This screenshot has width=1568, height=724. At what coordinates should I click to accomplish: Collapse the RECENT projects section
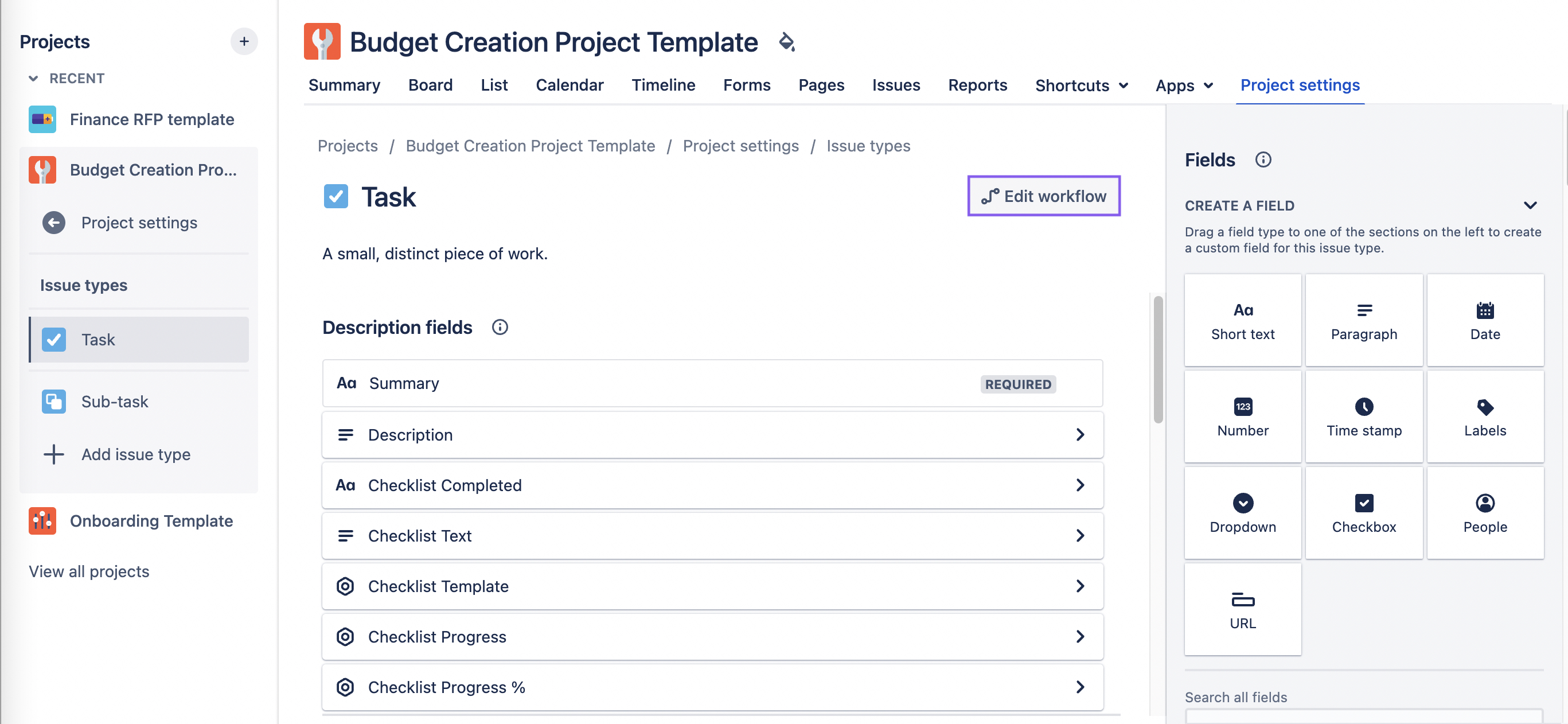coord(33,79)
